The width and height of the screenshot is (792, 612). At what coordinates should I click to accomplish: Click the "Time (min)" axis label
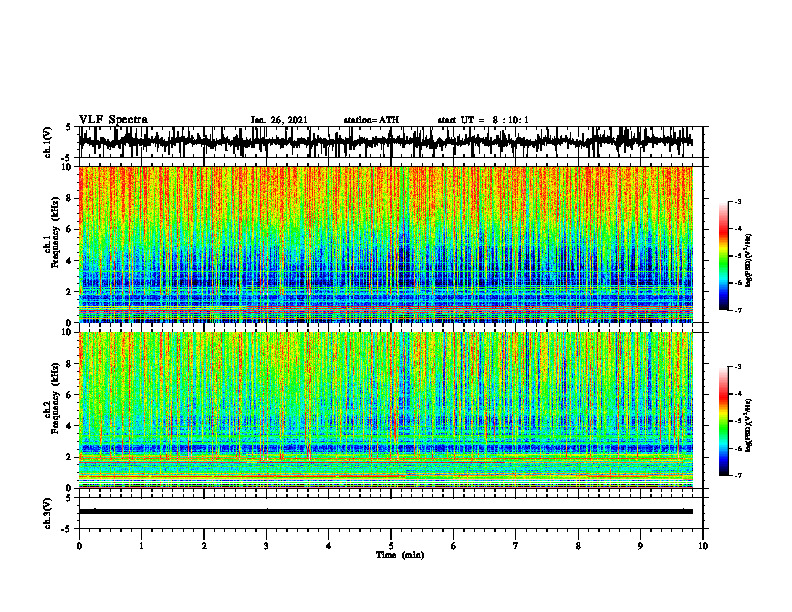pos(400,555)
